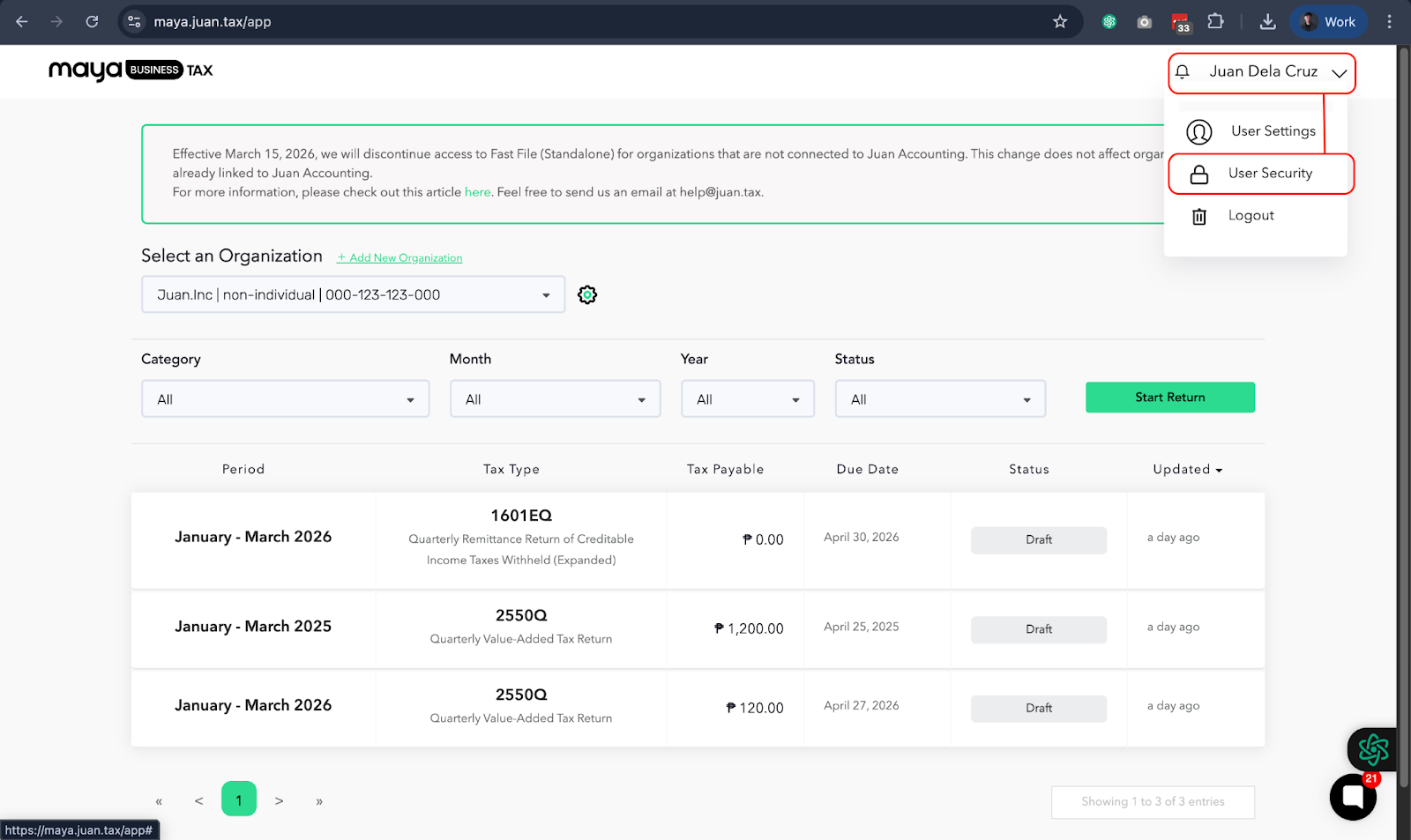The height and width of the screenshot is (840, 1411).
Task: Select User Security menu item
Action: click(x=1261, y=174)
